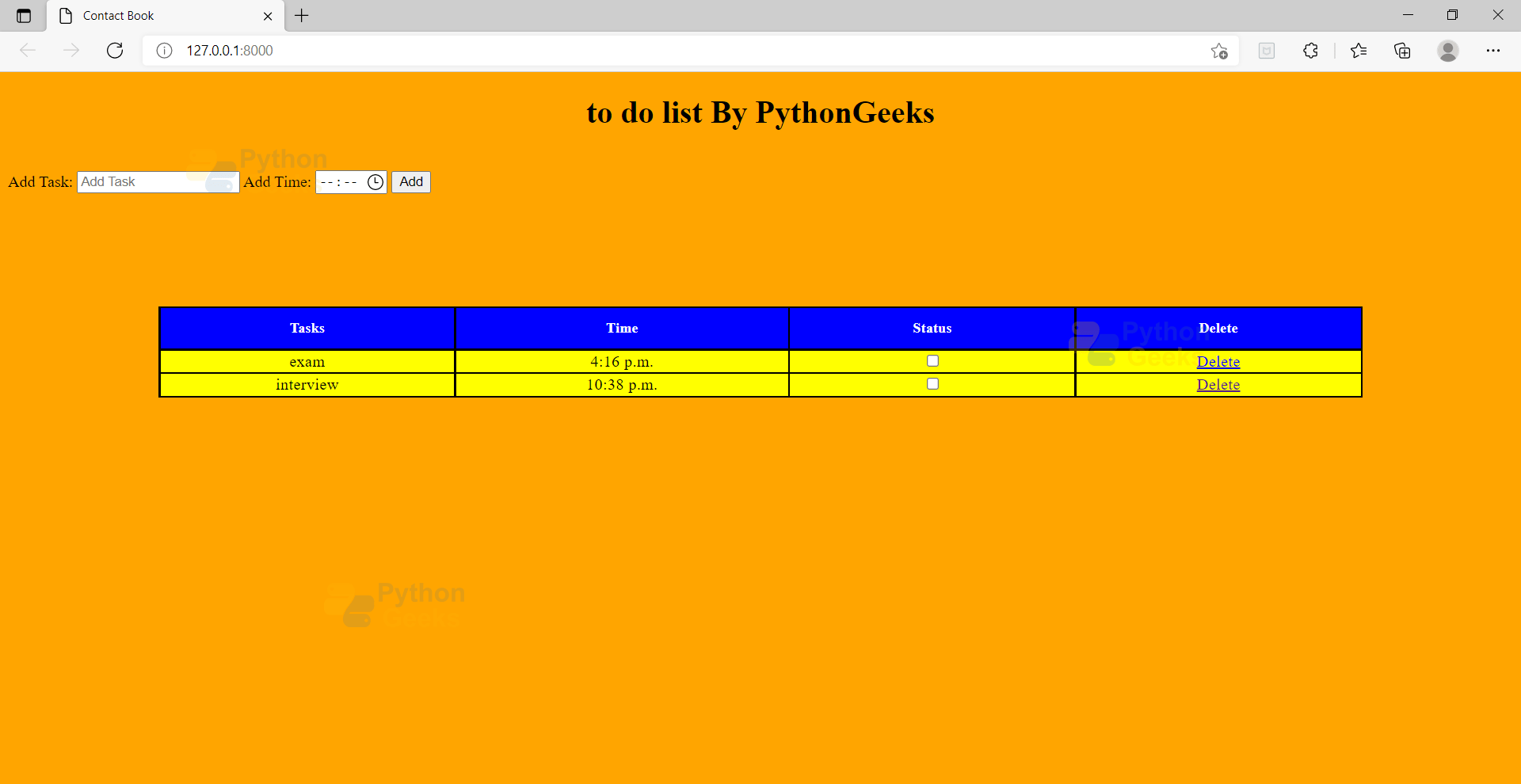This screenshot has height=784, width=1521.
Task: Open the tab actions menu
Action: point(23,15)
